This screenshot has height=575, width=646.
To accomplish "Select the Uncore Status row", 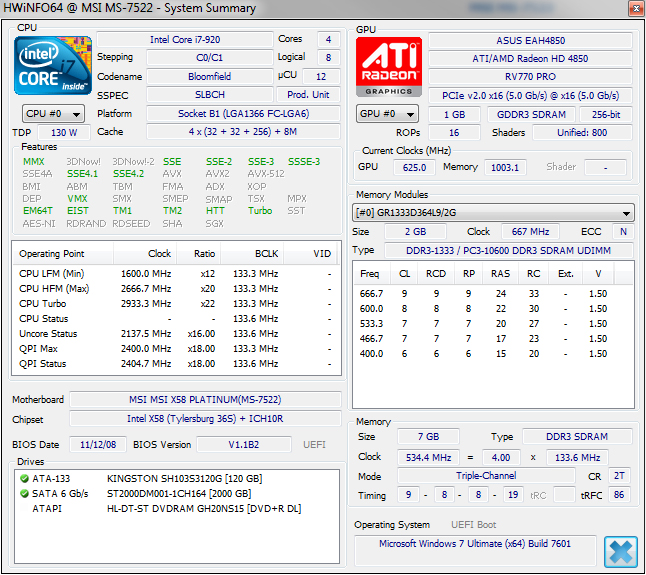I will (176, 334).
